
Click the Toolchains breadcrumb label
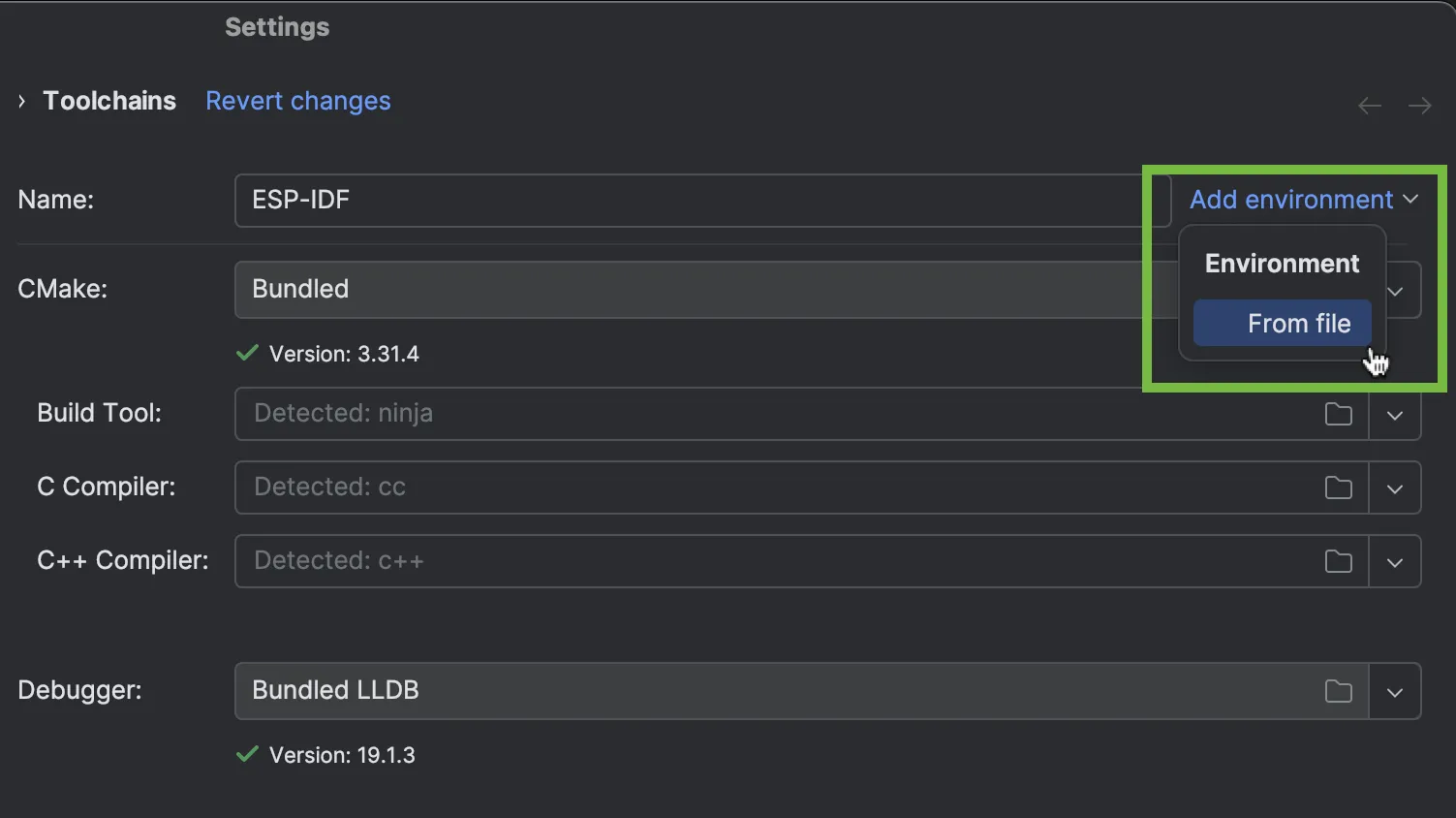pos(109,101)
